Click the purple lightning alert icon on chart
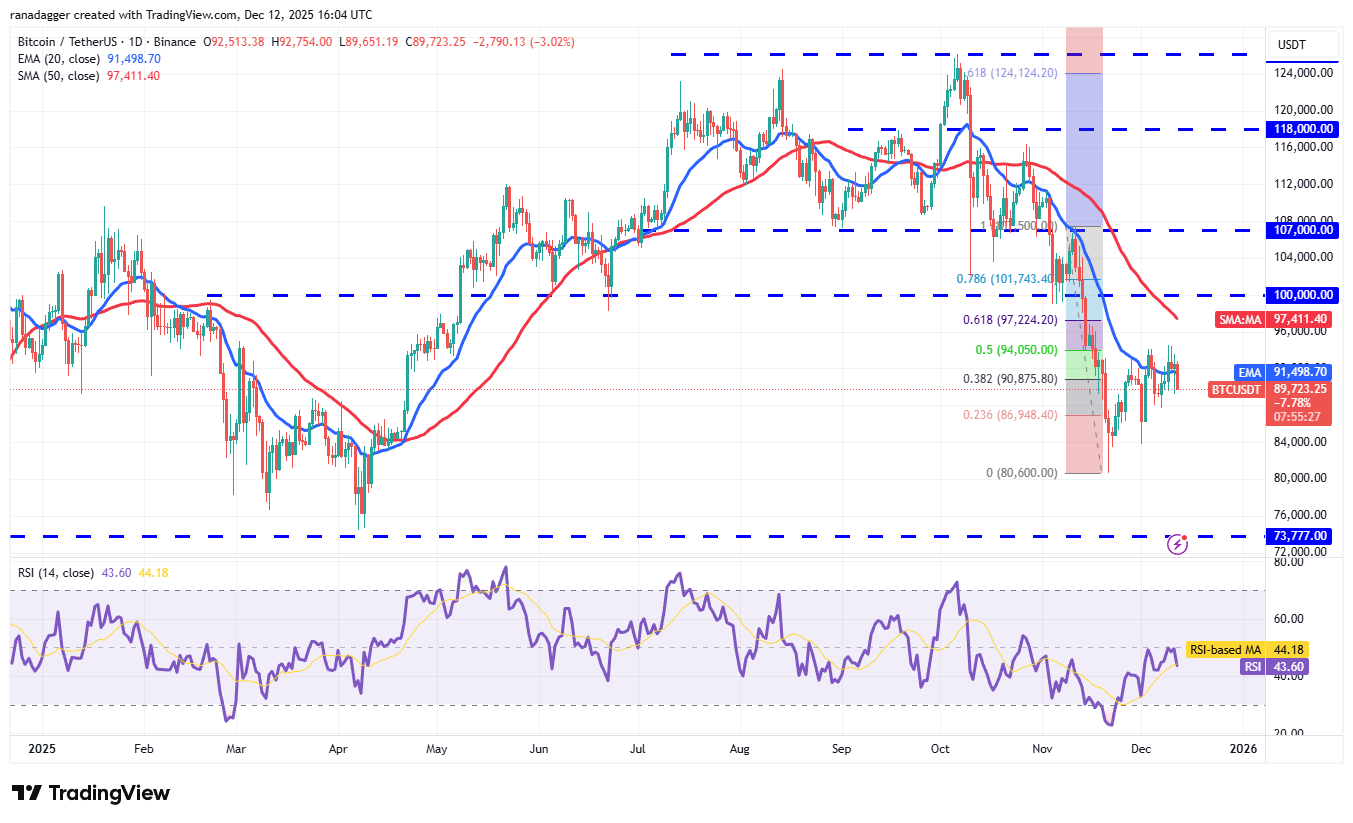 1178,543
